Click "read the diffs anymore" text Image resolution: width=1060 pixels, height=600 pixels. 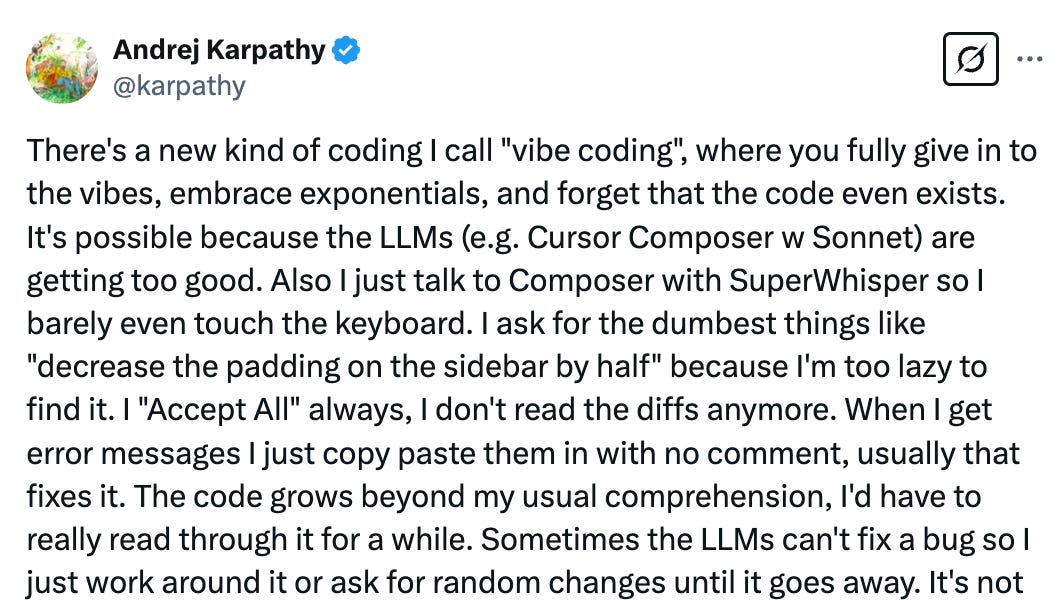pos(679,410)
